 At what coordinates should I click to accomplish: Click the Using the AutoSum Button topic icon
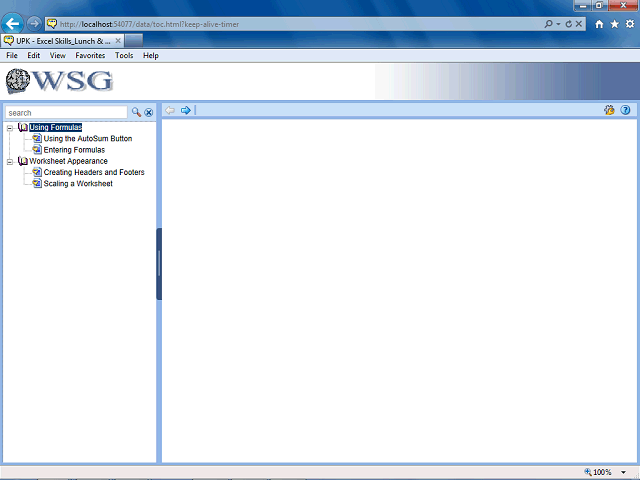[37, 138]
